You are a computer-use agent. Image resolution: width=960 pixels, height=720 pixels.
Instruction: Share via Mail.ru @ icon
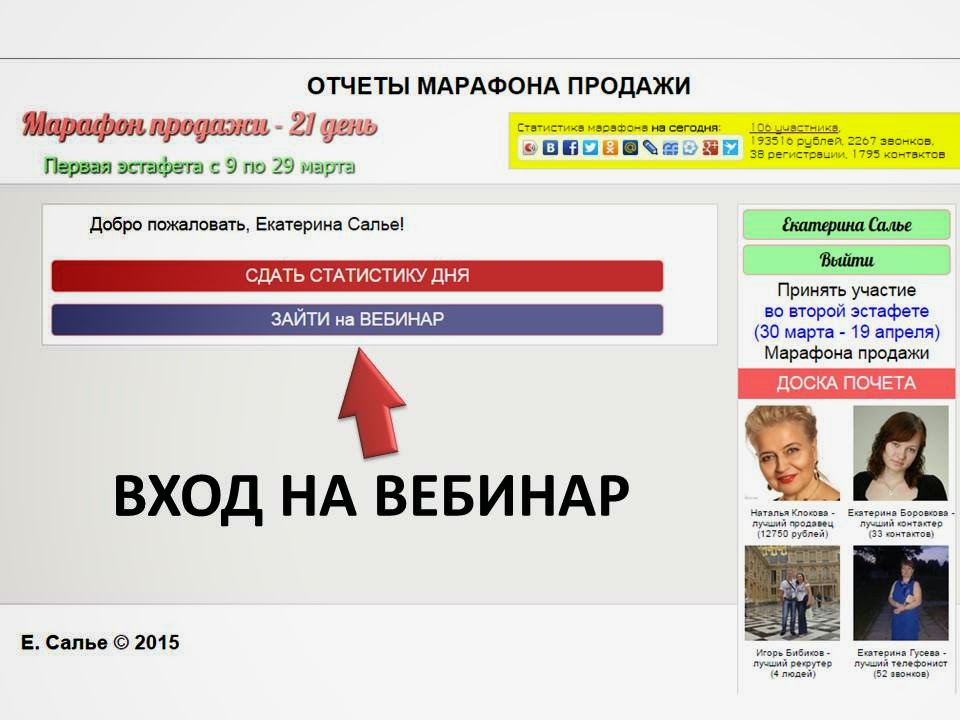tap(630, 148)
